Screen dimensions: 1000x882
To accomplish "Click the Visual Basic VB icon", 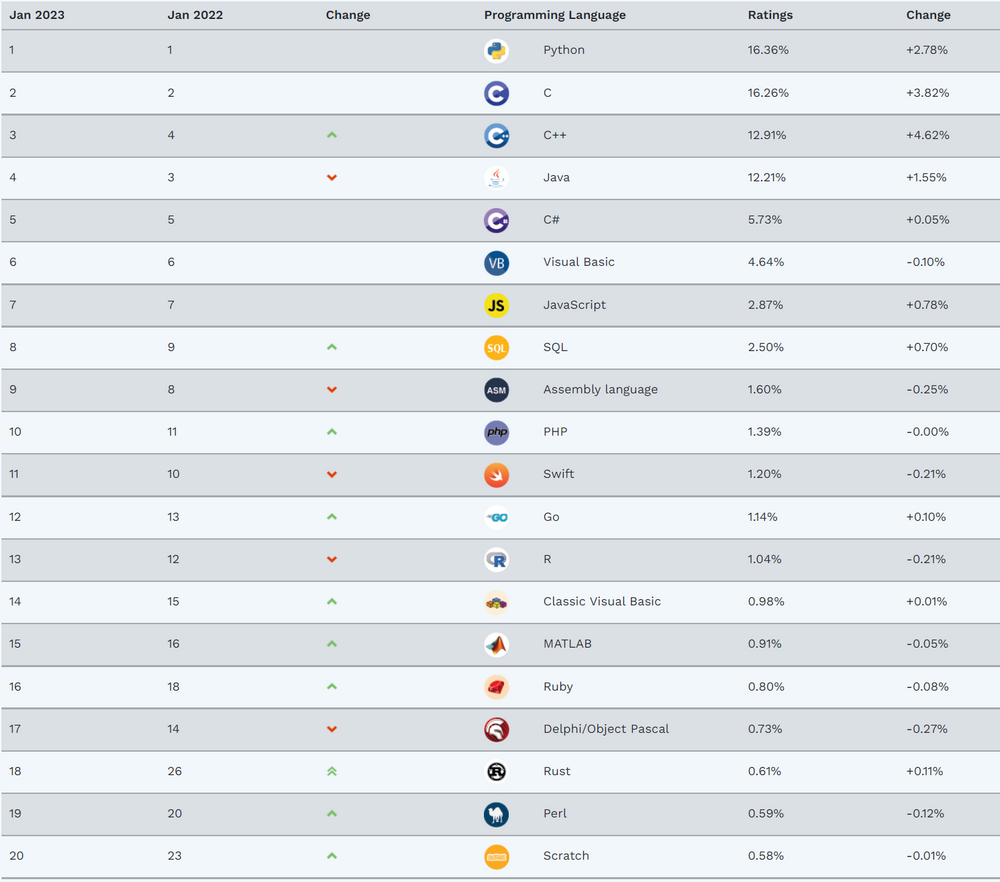I will [x=496, y=263].
